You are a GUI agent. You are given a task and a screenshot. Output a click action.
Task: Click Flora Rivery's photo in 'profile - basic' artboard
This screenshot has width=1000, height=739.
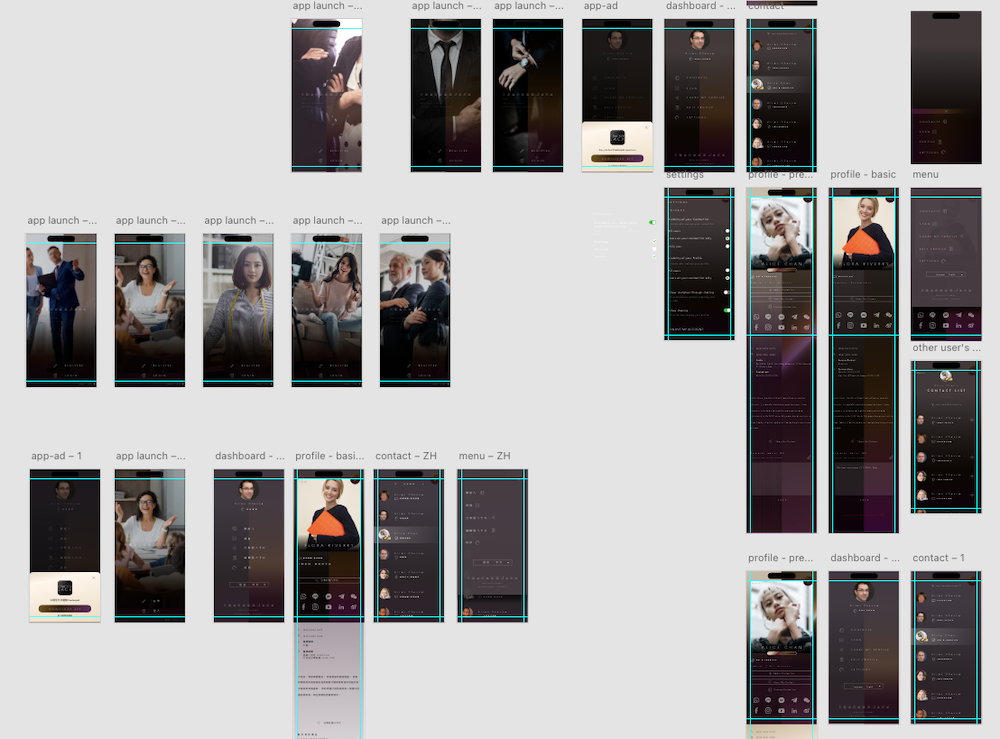point(865,225)
